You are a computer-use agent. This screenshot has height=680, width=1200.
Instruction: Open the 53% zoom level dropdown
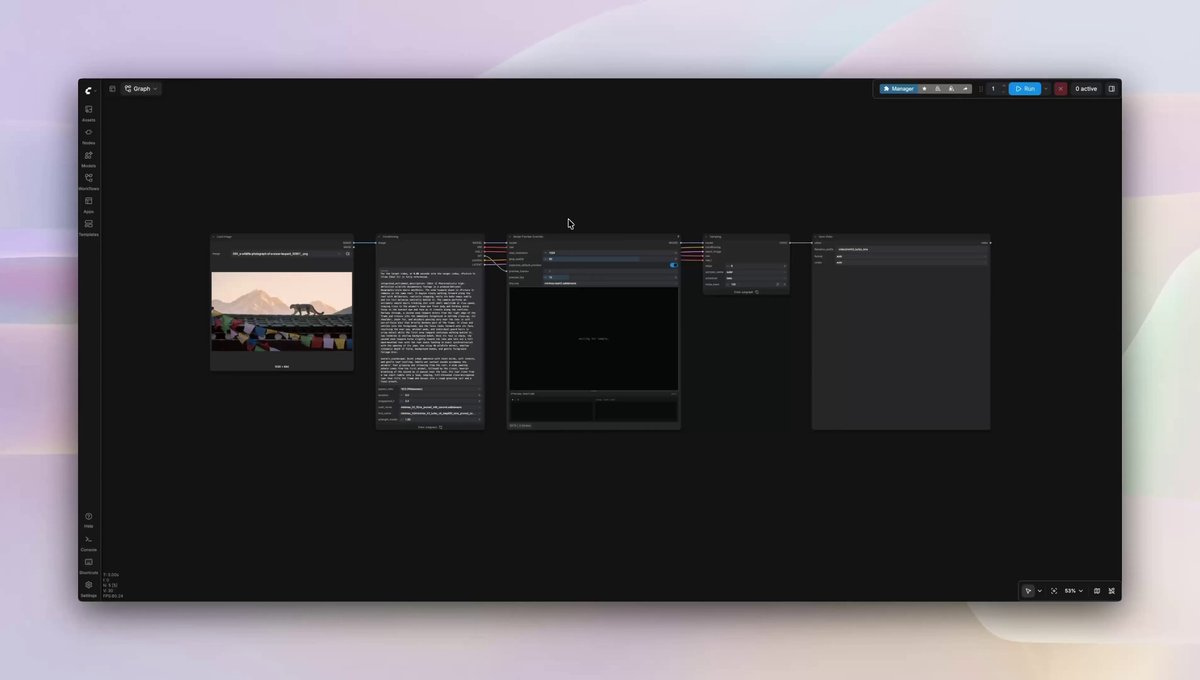[x=1073, y=591]
